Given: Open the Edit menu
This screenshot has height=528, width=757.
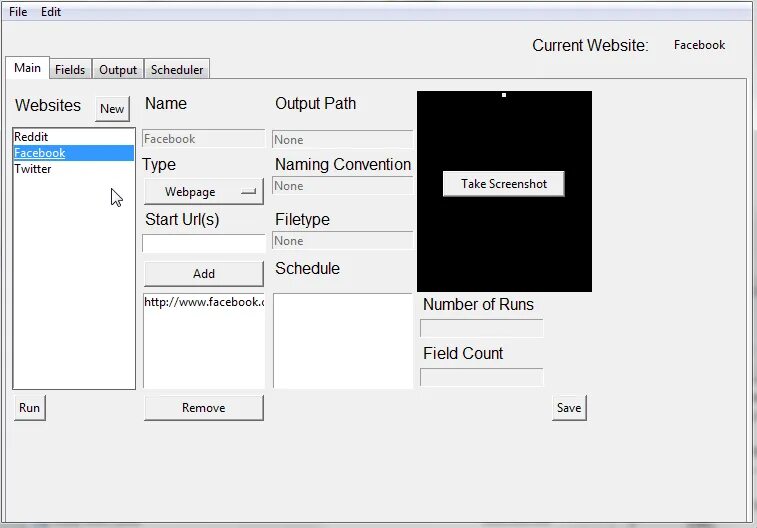Looking at the screenshot, I should pos(51,12).
